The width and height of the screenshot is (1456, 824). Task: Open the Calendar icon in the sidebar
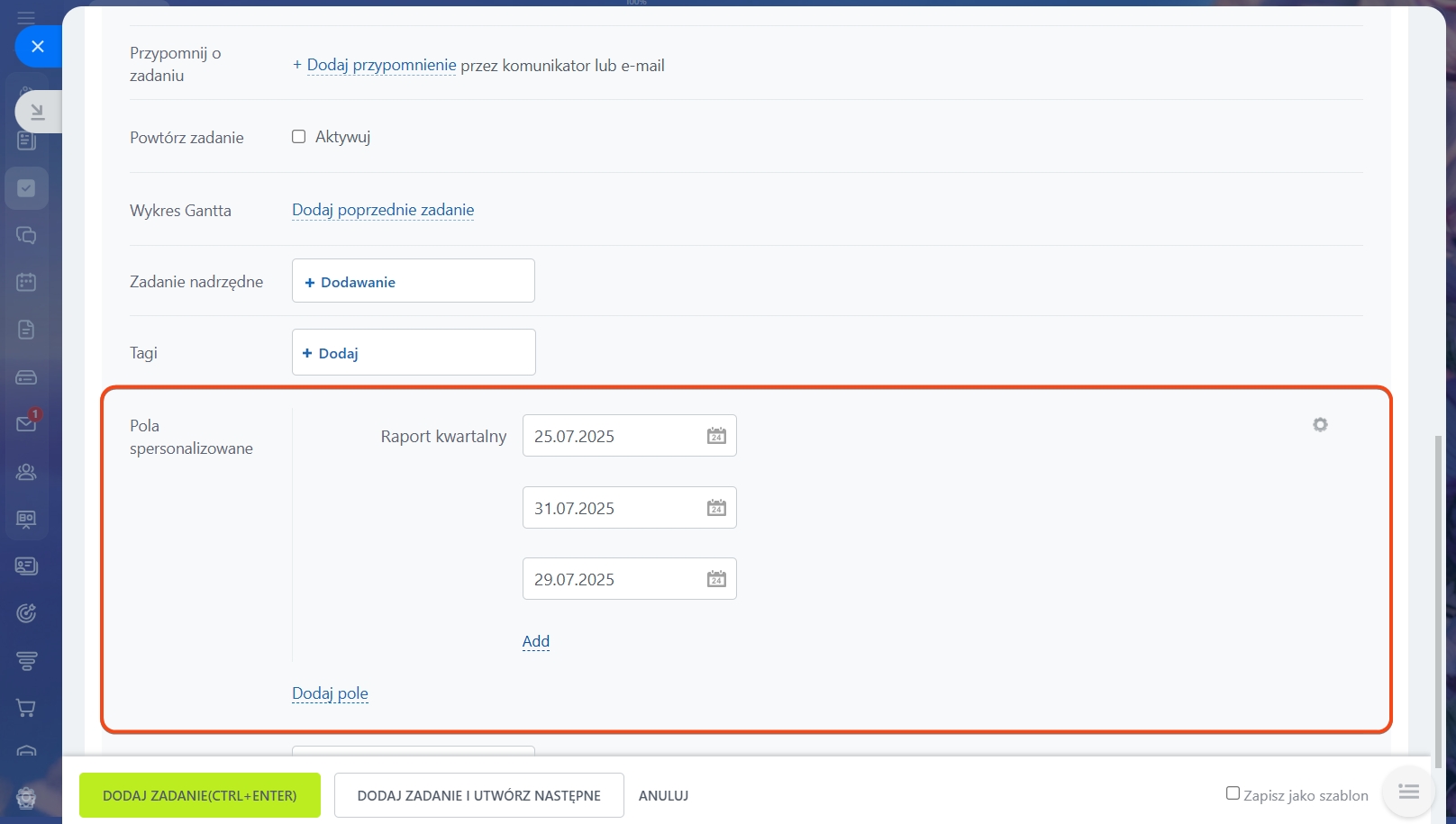pyautogui.click(x=26, y=282)
